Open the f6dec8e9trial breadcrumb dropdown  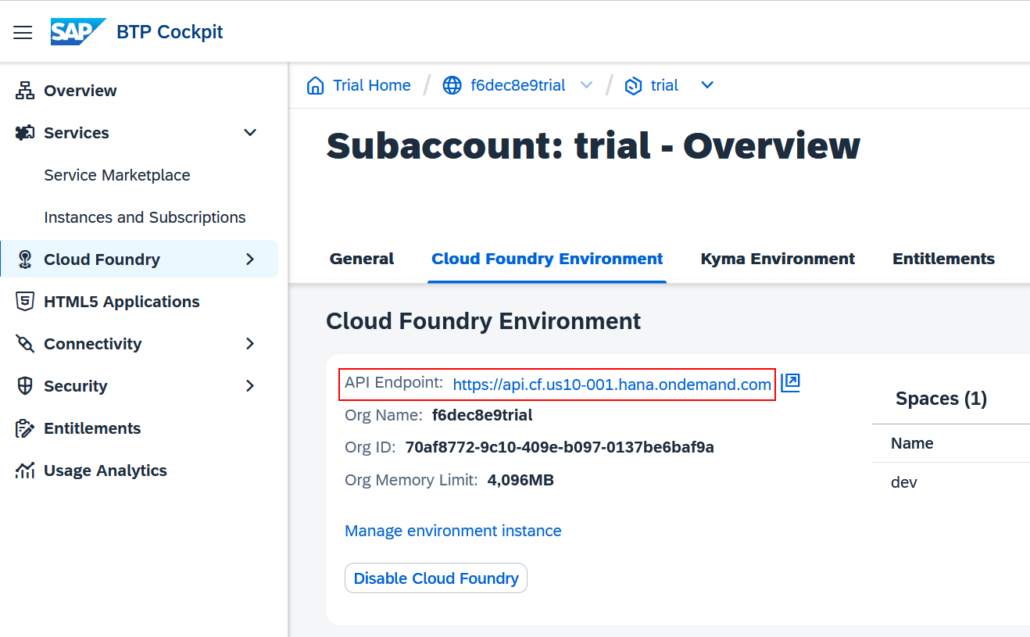[x=587, y=85]
